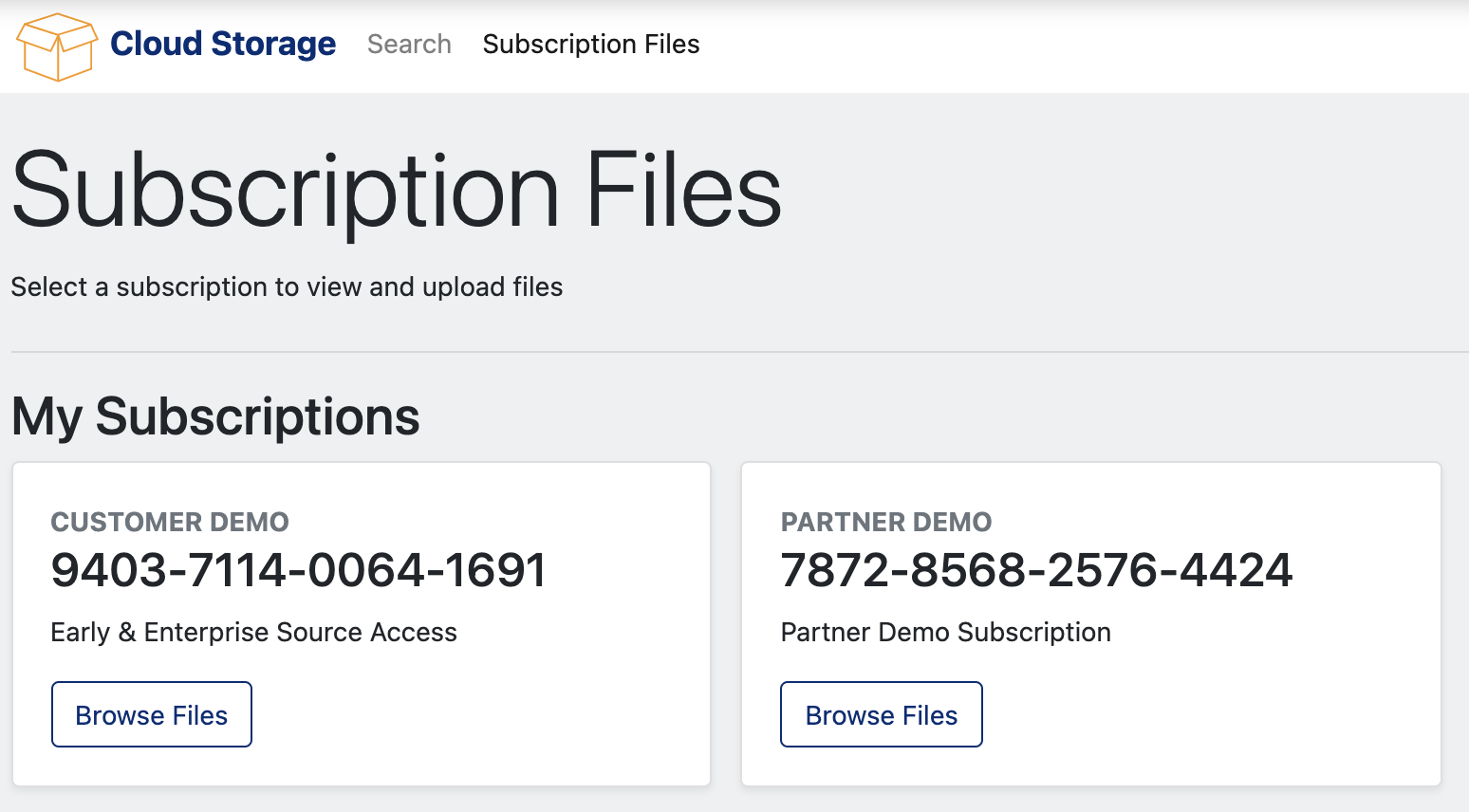Select subscription number 9403-7114-0064-1691

[x=298, y=570]
